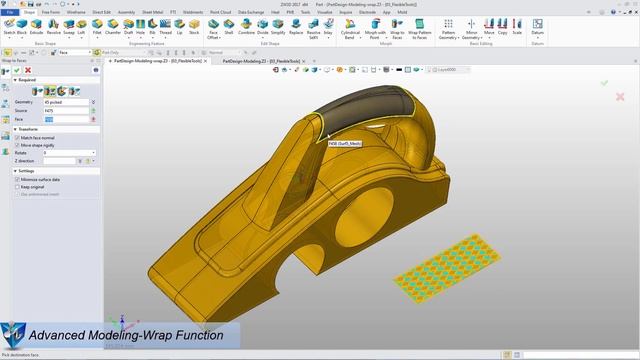Viewport: 640px width, 360px height.
Task: Click green OK checkmark in viewport corner
Action: (604, 83)
